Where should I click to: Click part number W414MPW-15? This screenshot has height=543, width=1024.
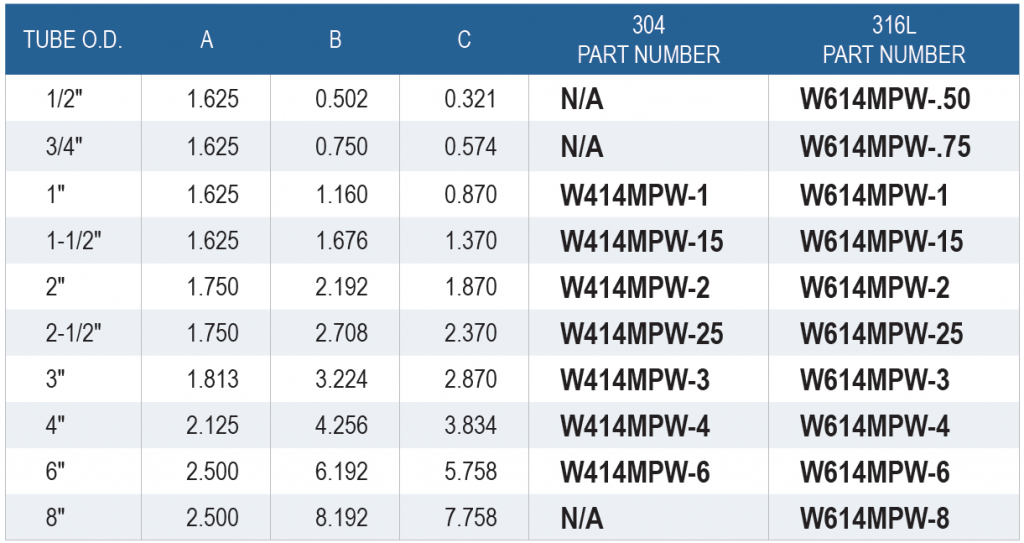pos(641,242)
